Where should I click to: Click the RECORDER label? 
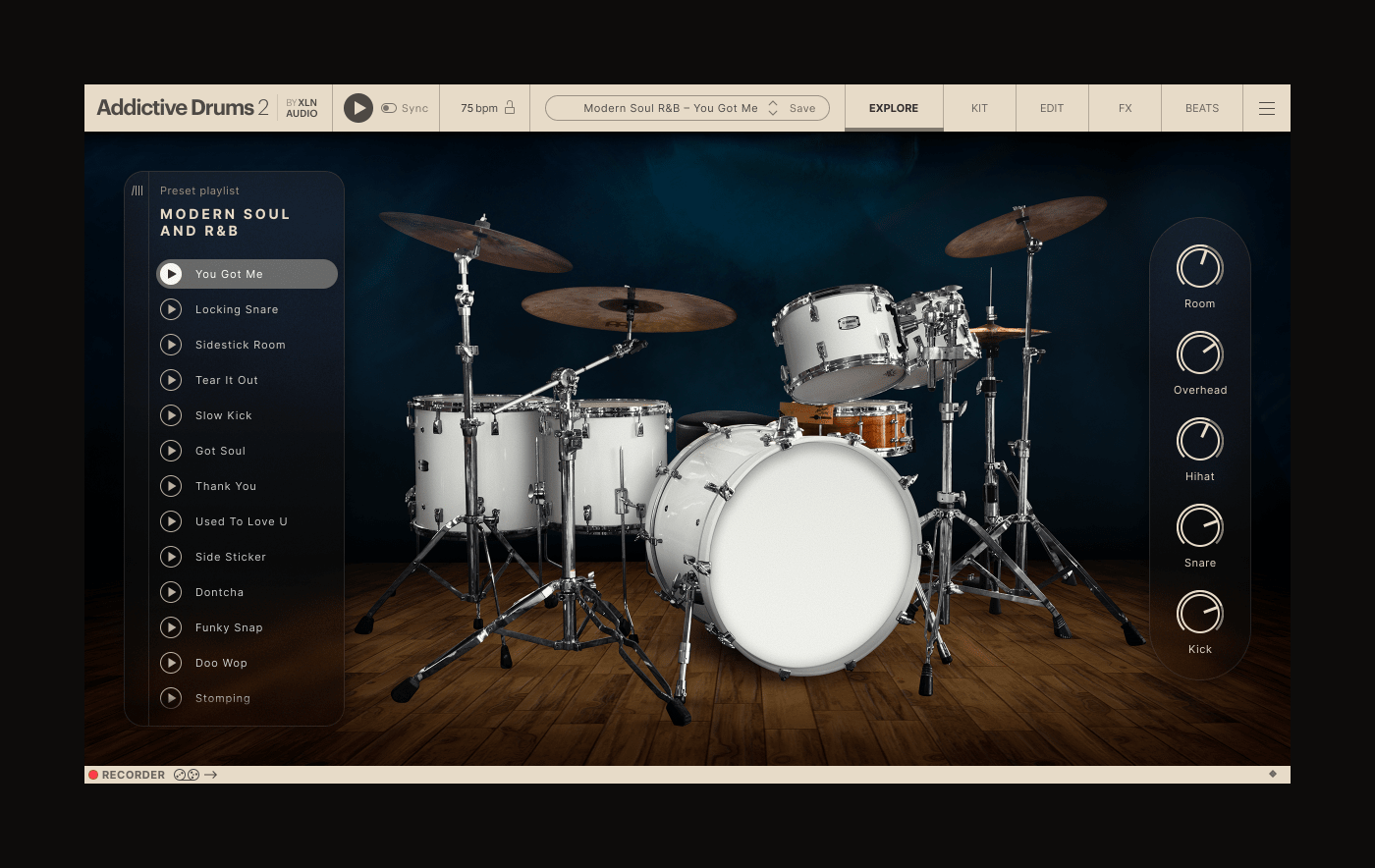tap(134, 775)
